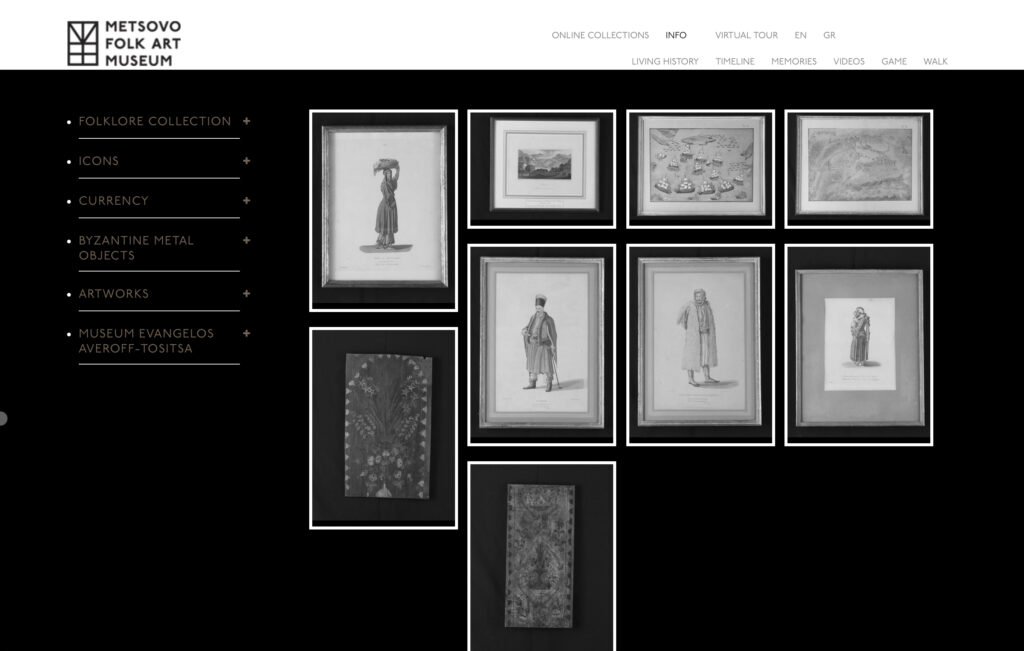
Task: Expand the Artworks plus icon
Action: point(246,294)
